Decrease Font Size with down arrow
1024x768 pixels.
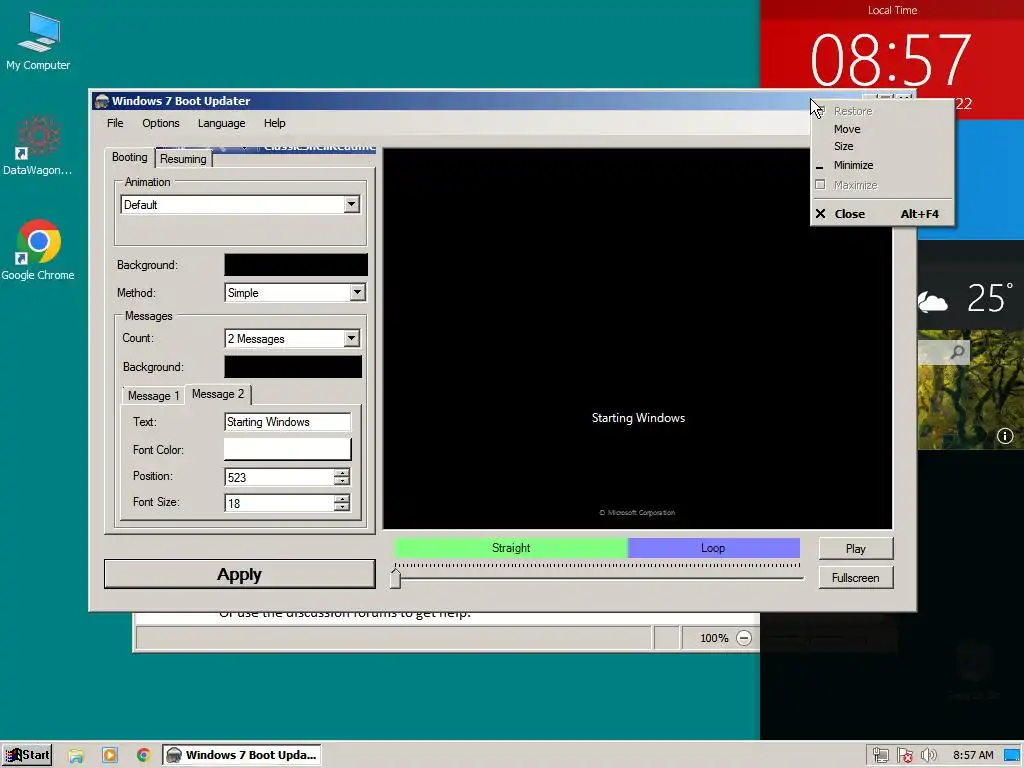(342, 507)
